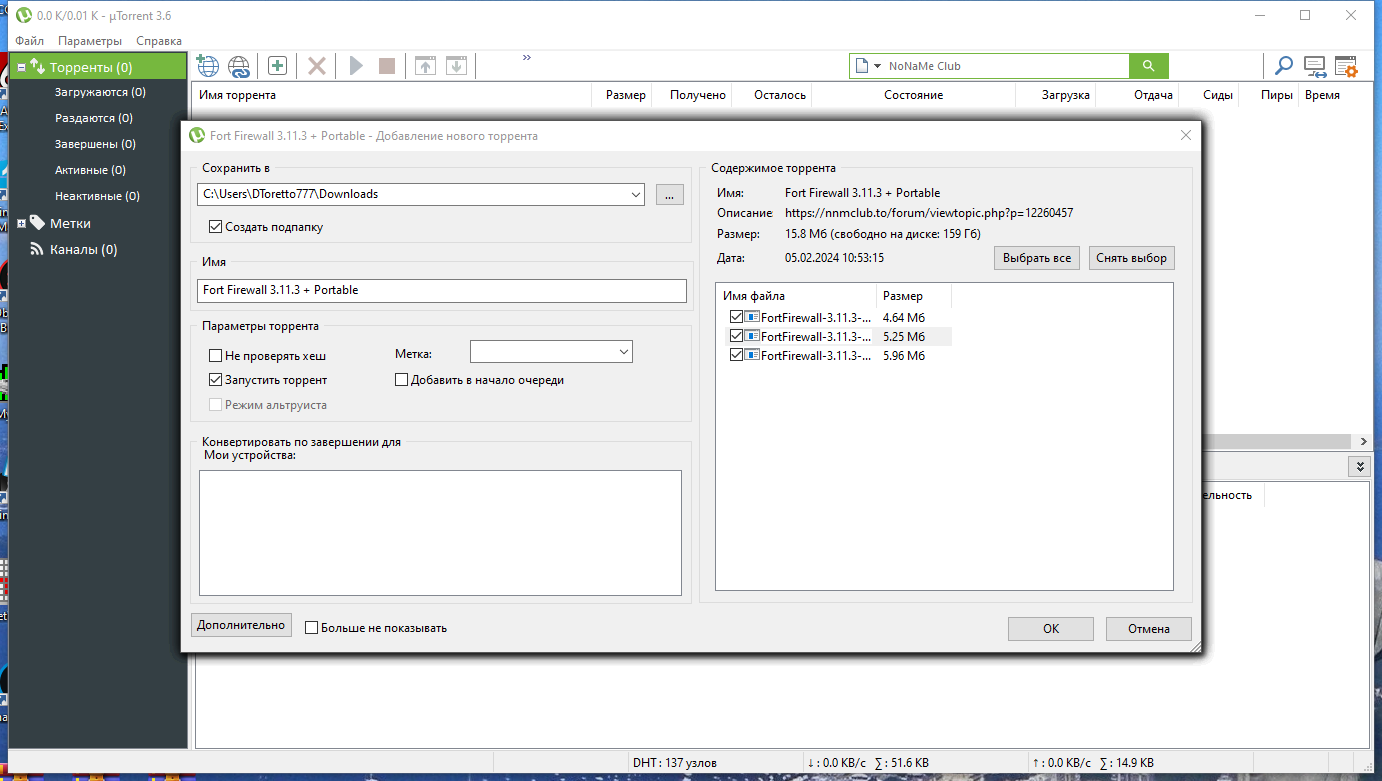
Task: Open the save path dropdown arrow
Action: [x=636, y=194]
